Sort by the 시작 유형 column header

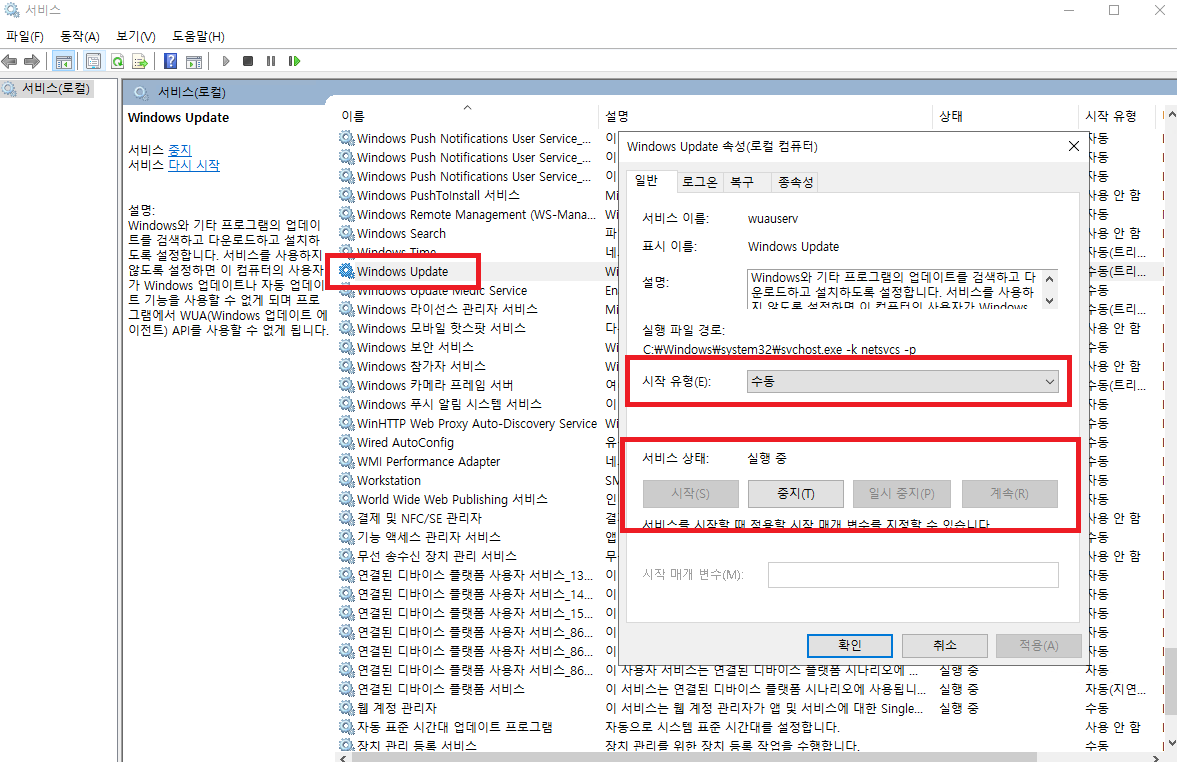1118,116
